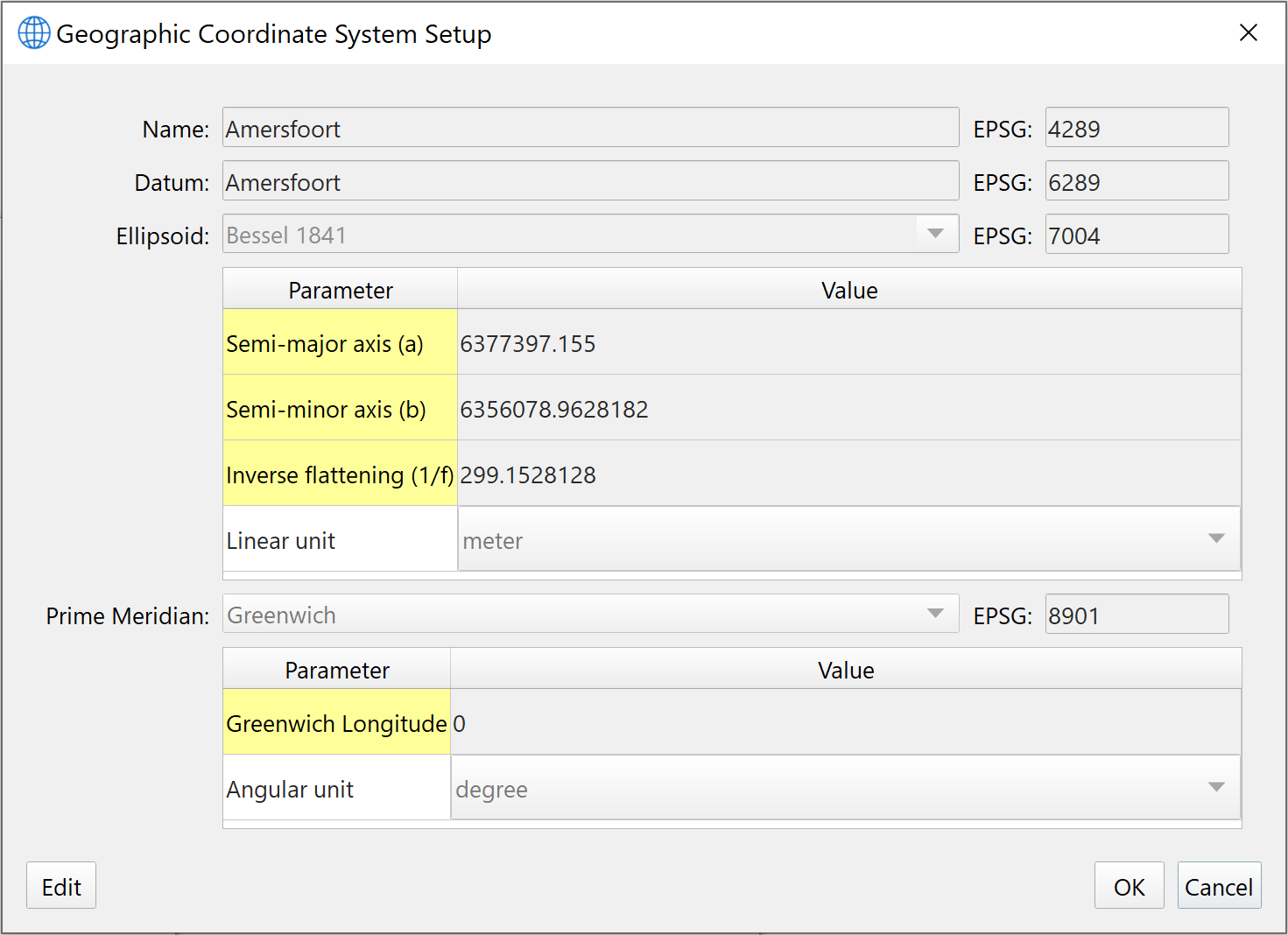Open the Linear unit meter dropdown
The height and width of the screenshot is (935, 1288).
(x=1215, y=538)
